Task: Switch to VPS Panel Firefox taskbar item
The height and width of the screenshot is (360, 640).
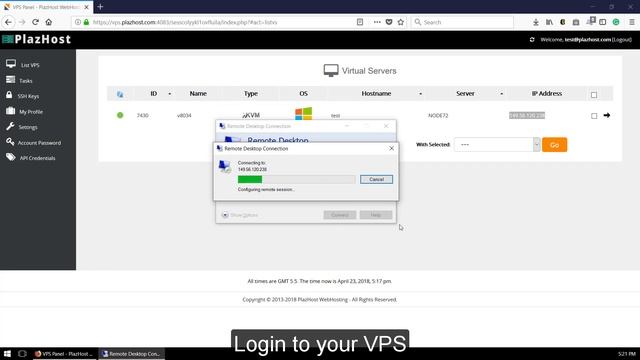Action: (64, 354)
